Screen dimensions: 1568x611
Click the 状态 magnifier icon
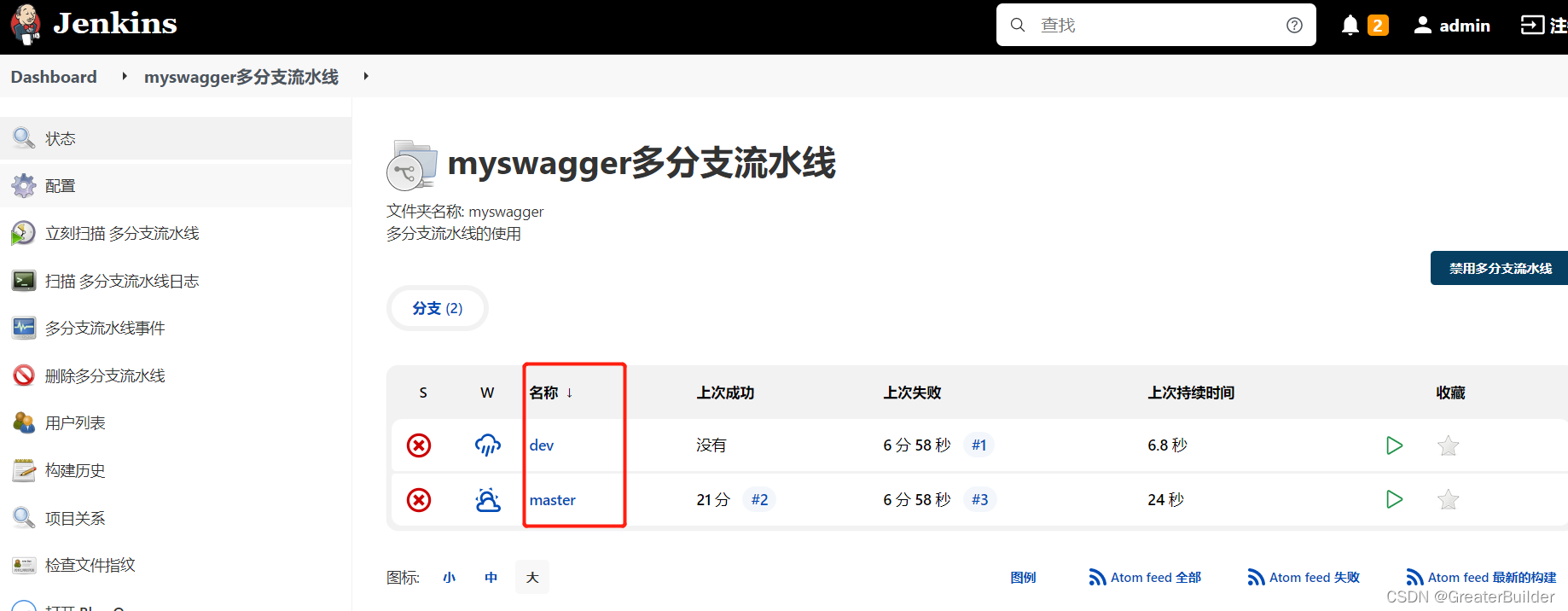24,137
